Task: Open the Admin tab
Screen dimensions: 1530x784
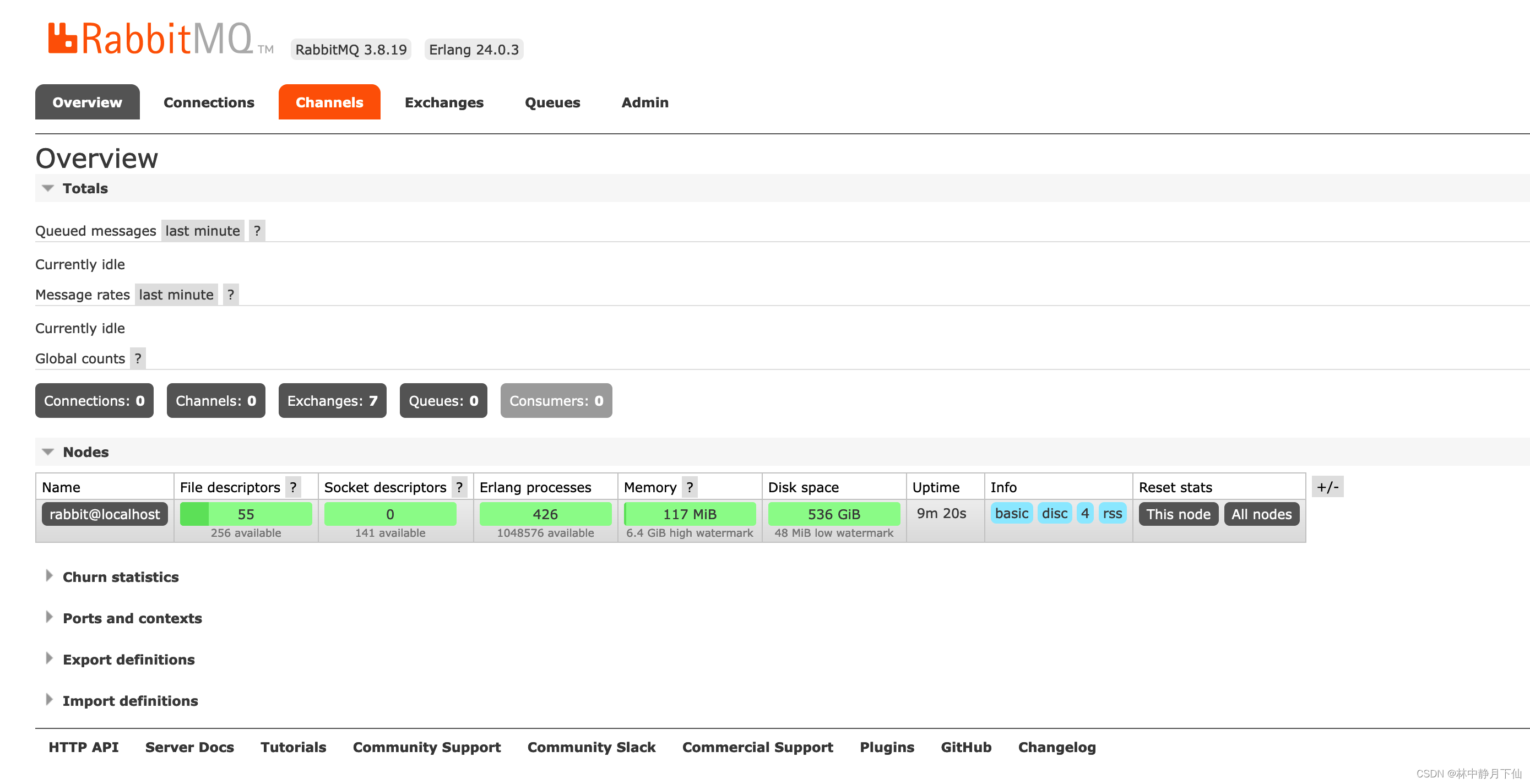Action: pyautogui.click(x=644, y=102)
